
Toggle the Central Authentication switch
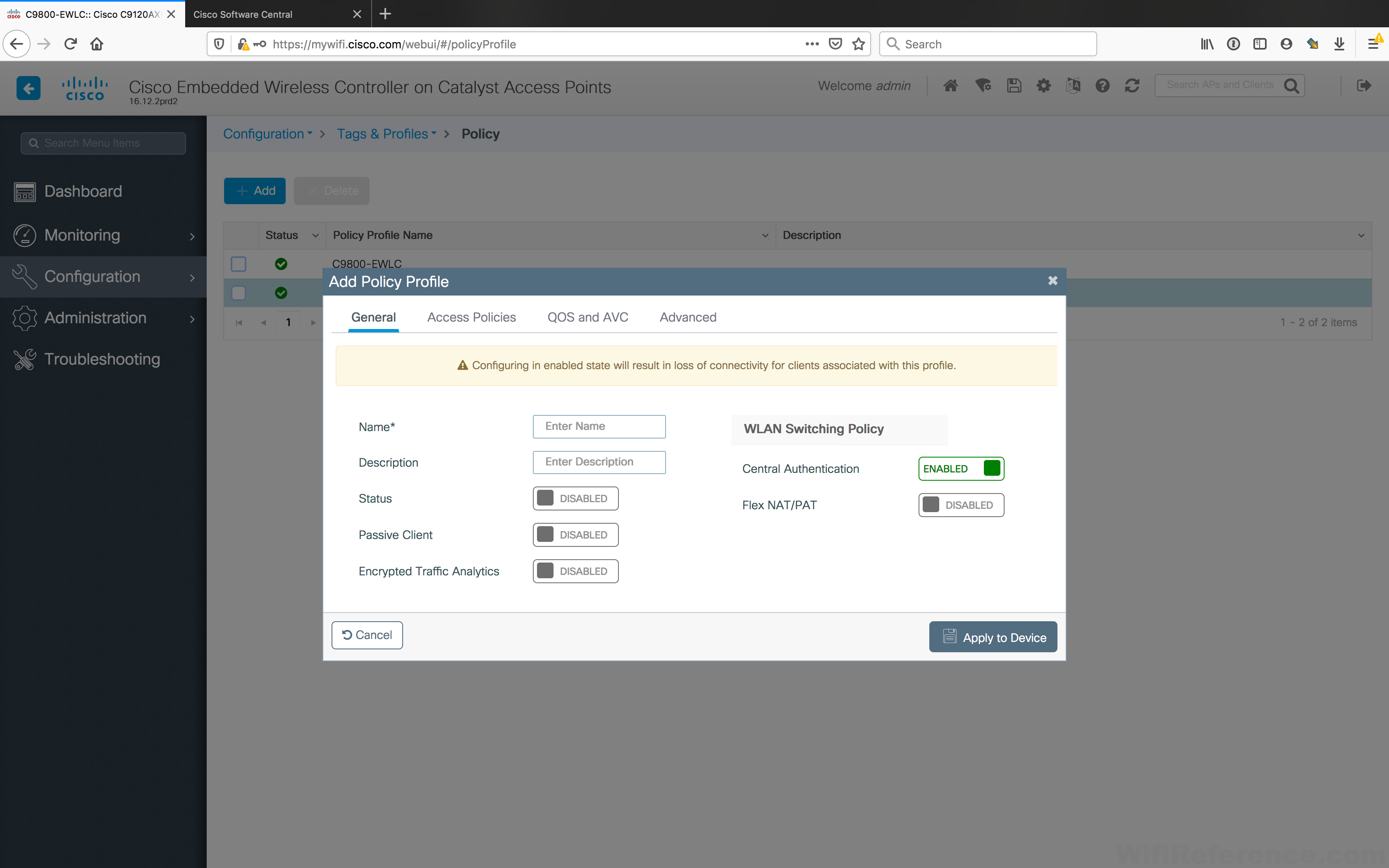962,468
